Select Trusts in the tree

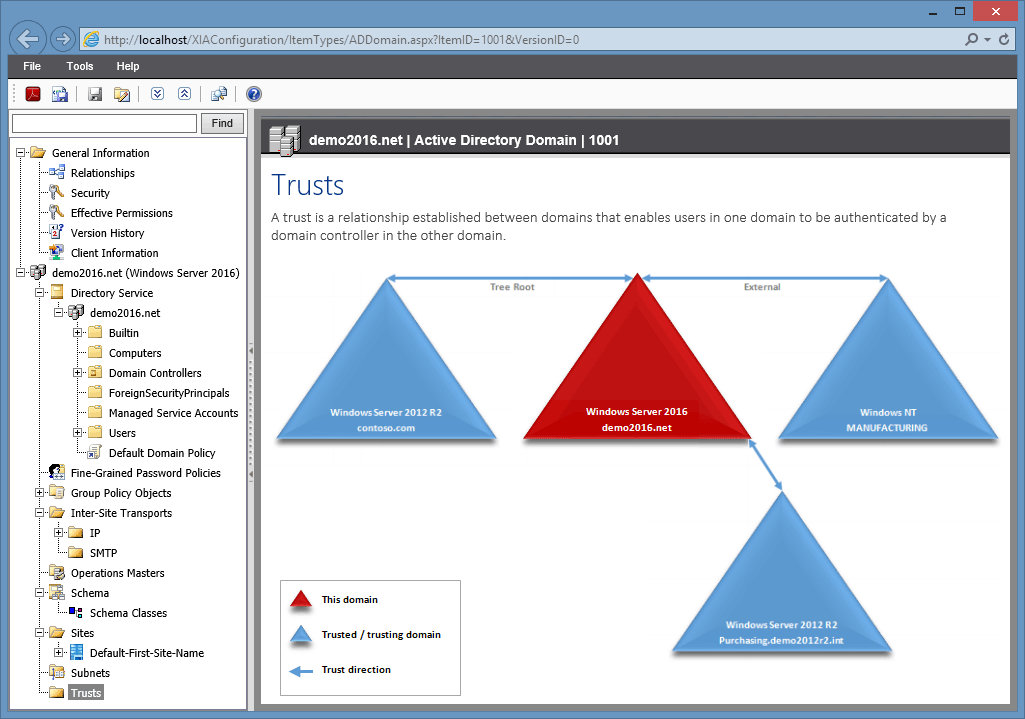point(86,692)
